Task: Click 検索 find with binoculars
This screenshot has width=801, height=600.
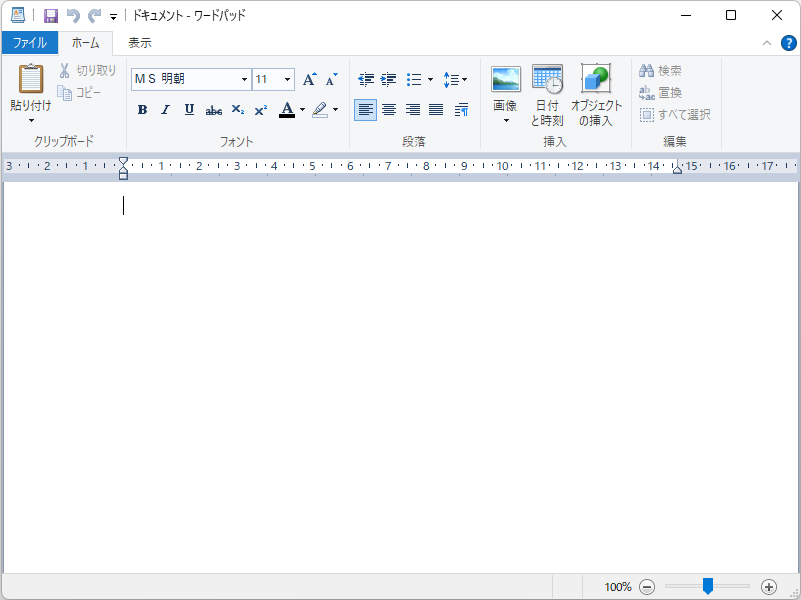Action: (x=661, y=70)
